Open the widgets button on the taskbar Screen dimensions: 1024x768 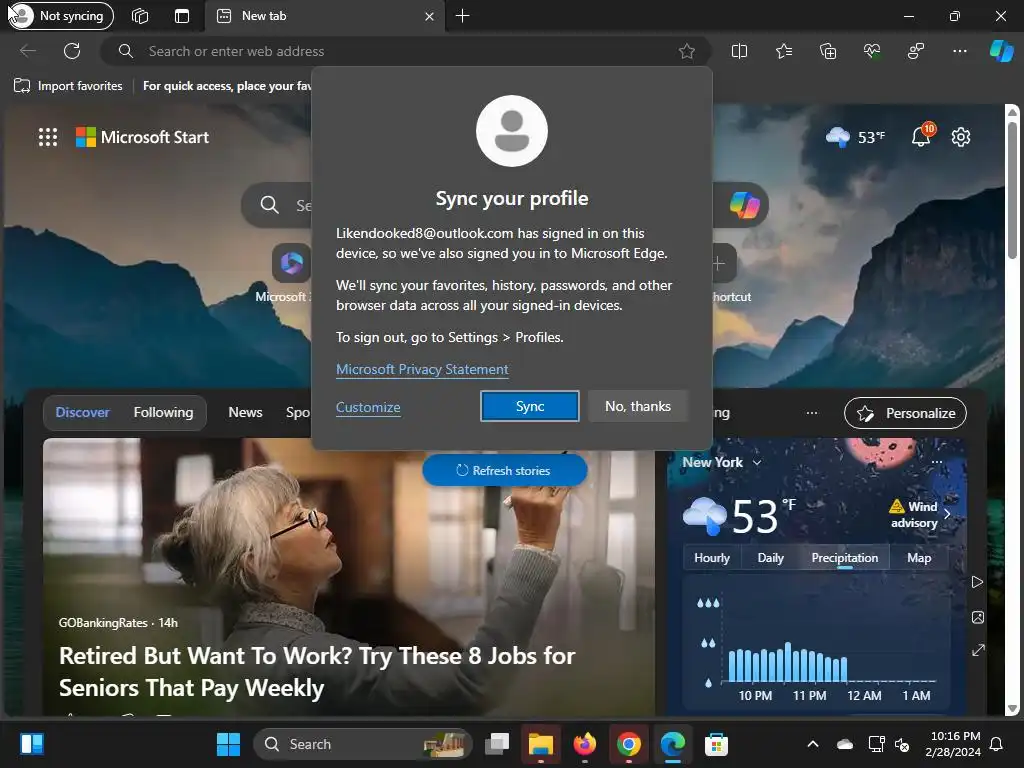pyautogui.click(x=31, y=744)
